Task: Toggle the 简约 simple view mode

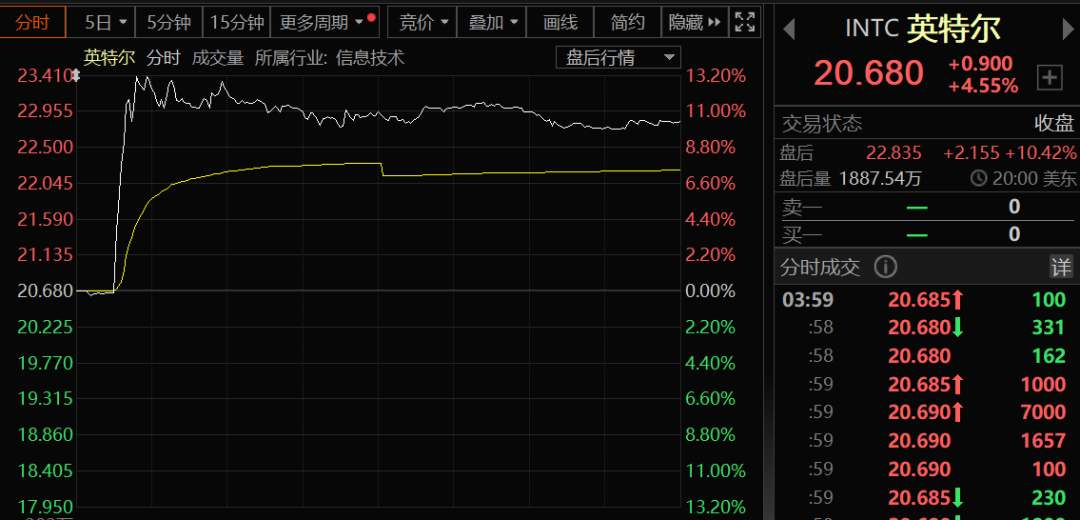Action: [x=628, y=22]
